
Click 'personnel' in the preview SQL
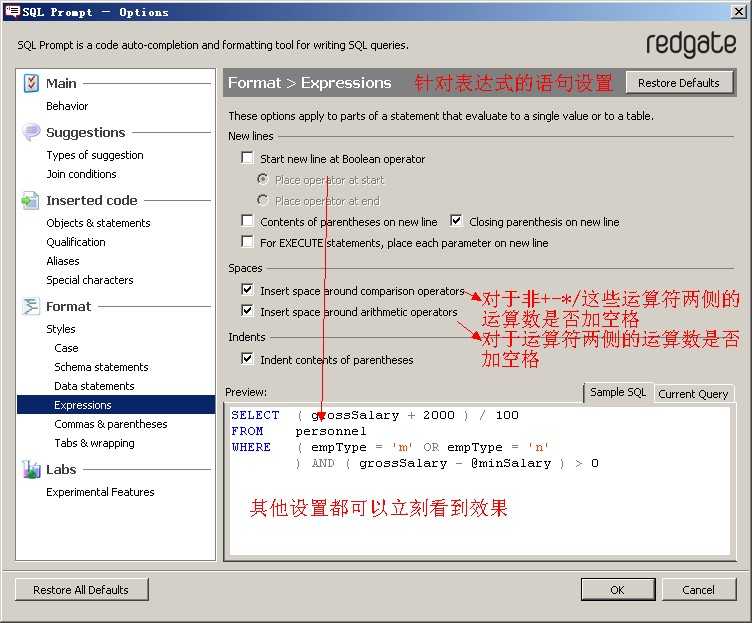tap(331, 431)
